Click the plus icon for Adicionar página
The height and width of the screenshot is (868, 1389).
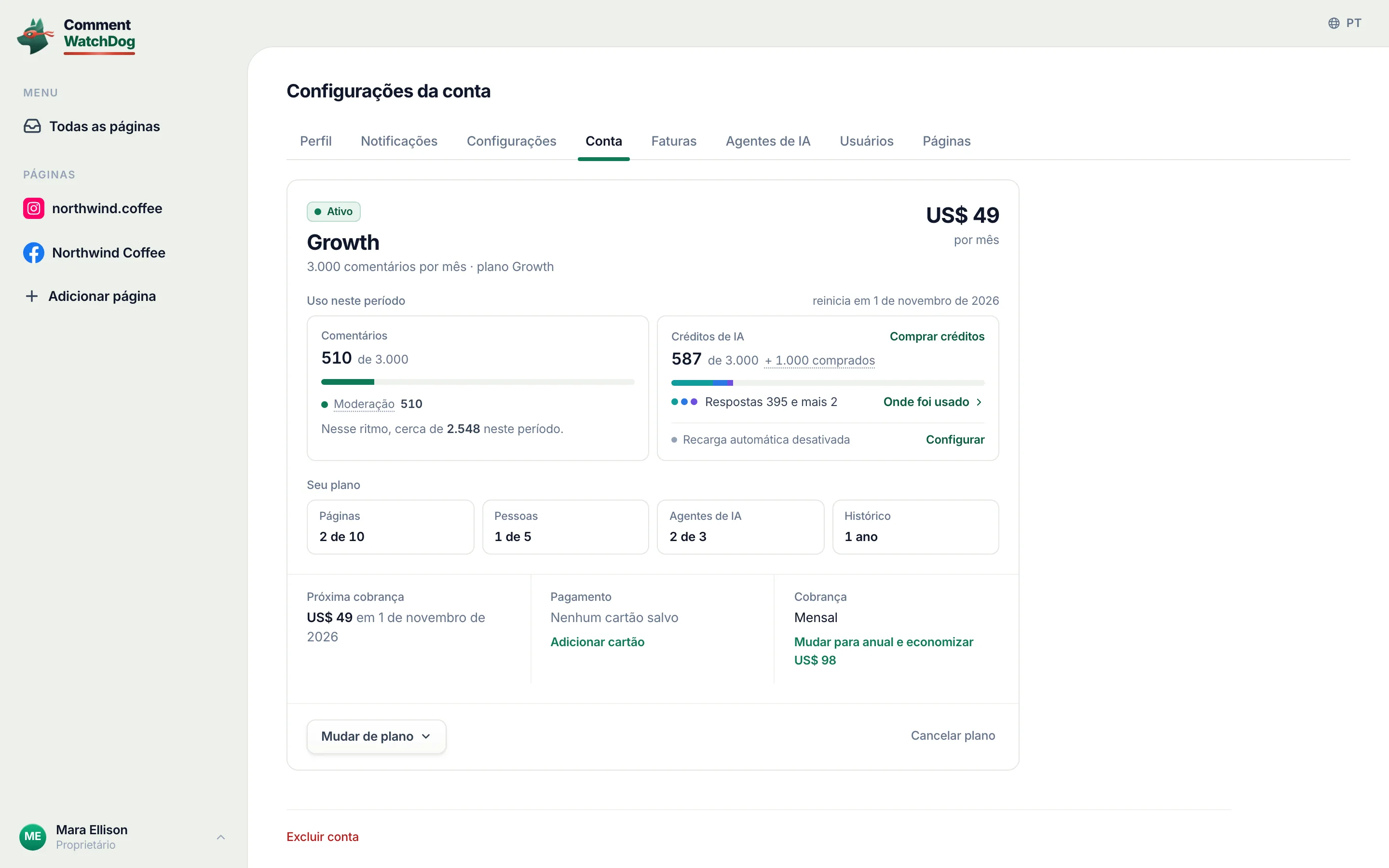coord(31,296)
